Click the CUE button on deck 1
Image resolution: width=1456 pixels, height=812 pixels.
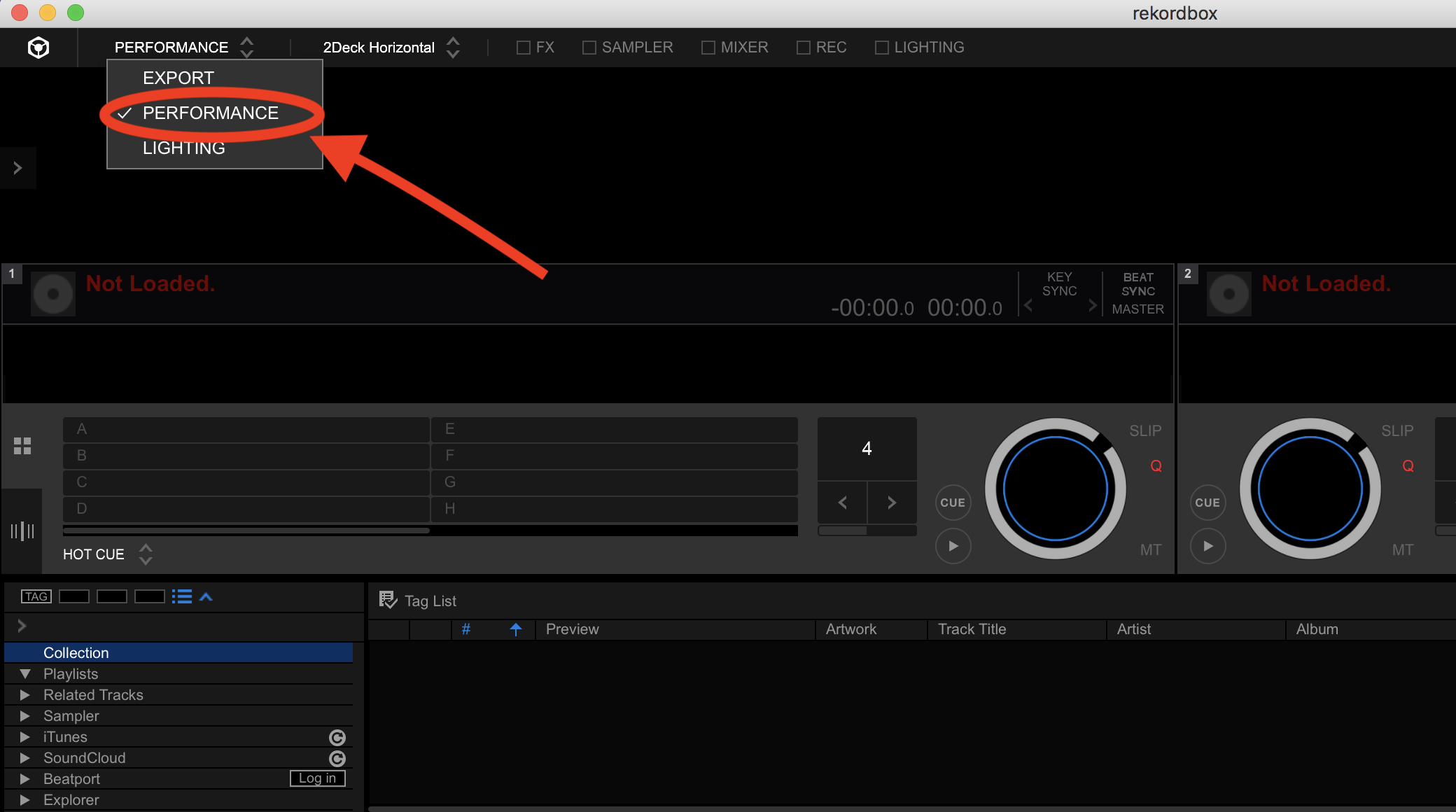pyautogui.click(x=952, y=501)
